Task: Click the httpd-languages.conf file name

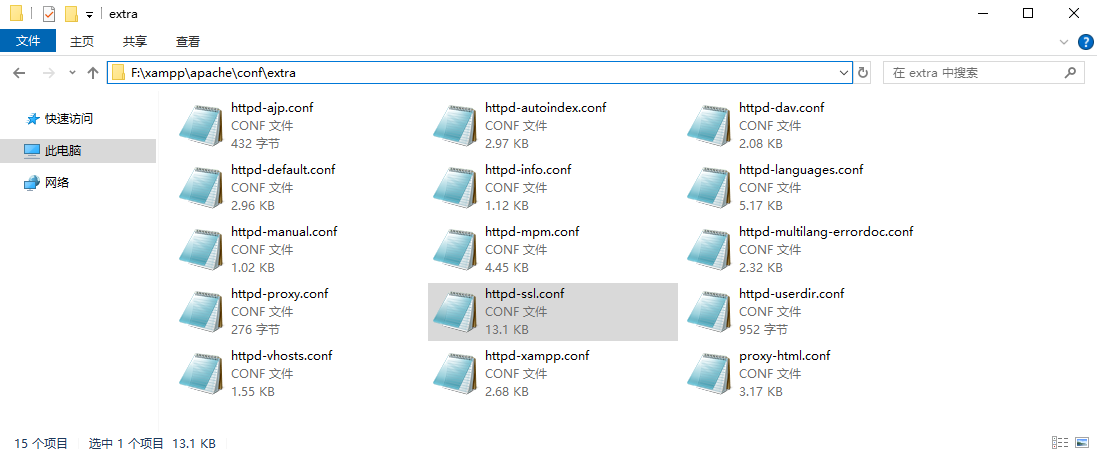Action: pos(801,169)
